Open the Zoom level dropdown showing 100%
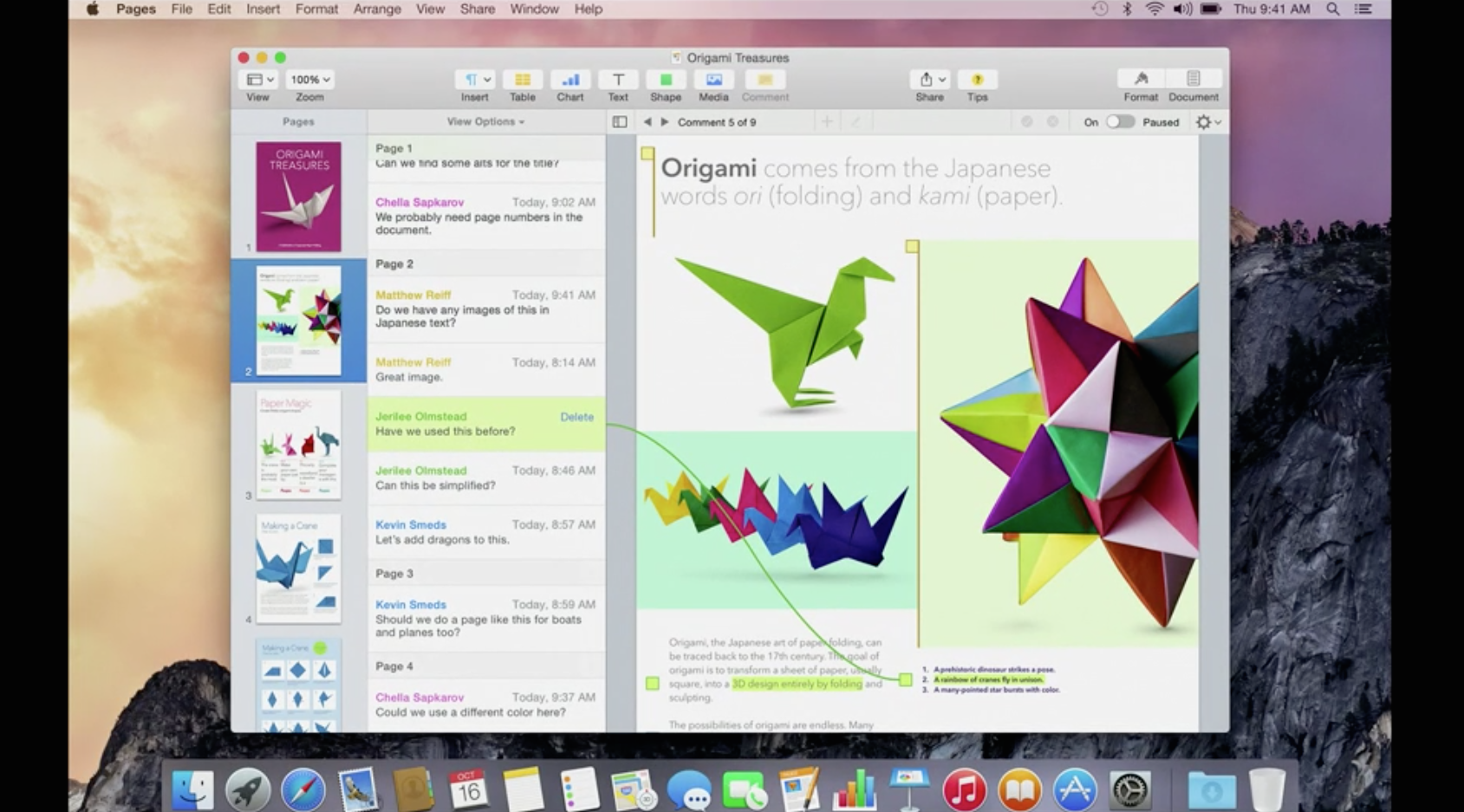The image size is (1464, 812). click(x=309, y=79)
